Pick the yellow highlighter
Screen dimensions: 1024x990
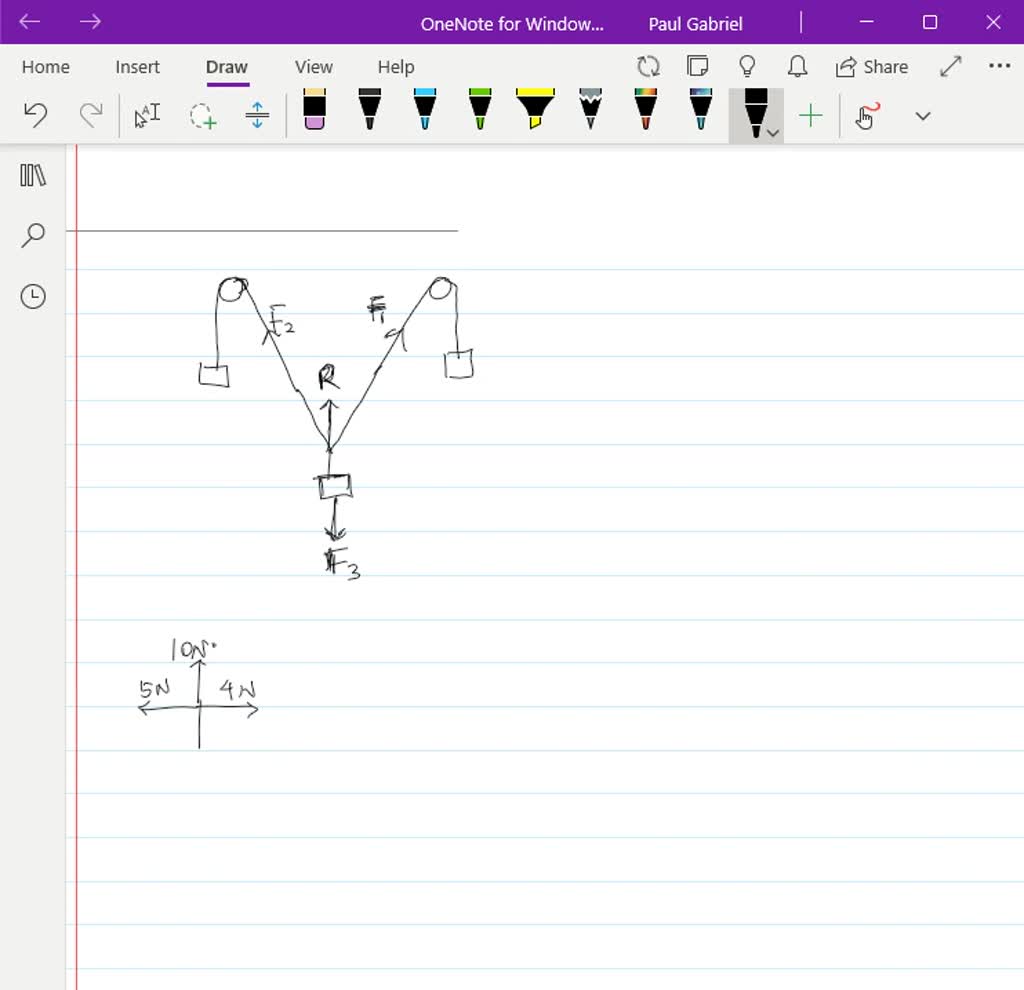click(x=534, y=110)
